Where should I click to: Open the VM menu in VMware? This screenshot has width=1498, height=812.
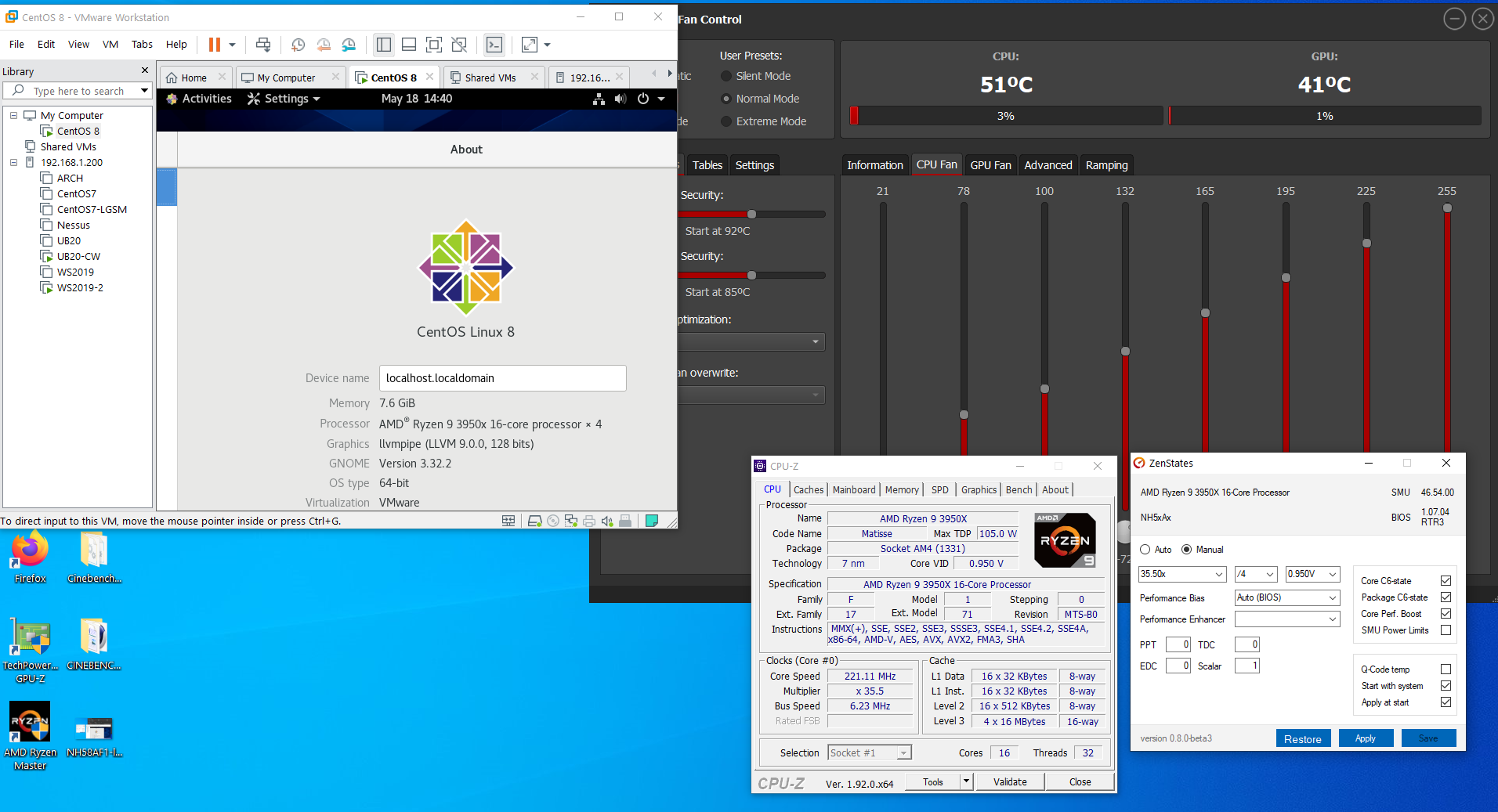[110, 44]
